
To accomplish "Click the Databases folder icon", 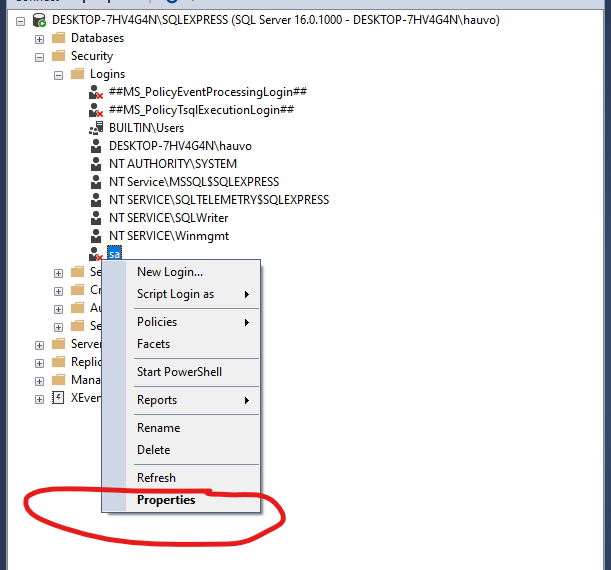I will coord(58,38).
